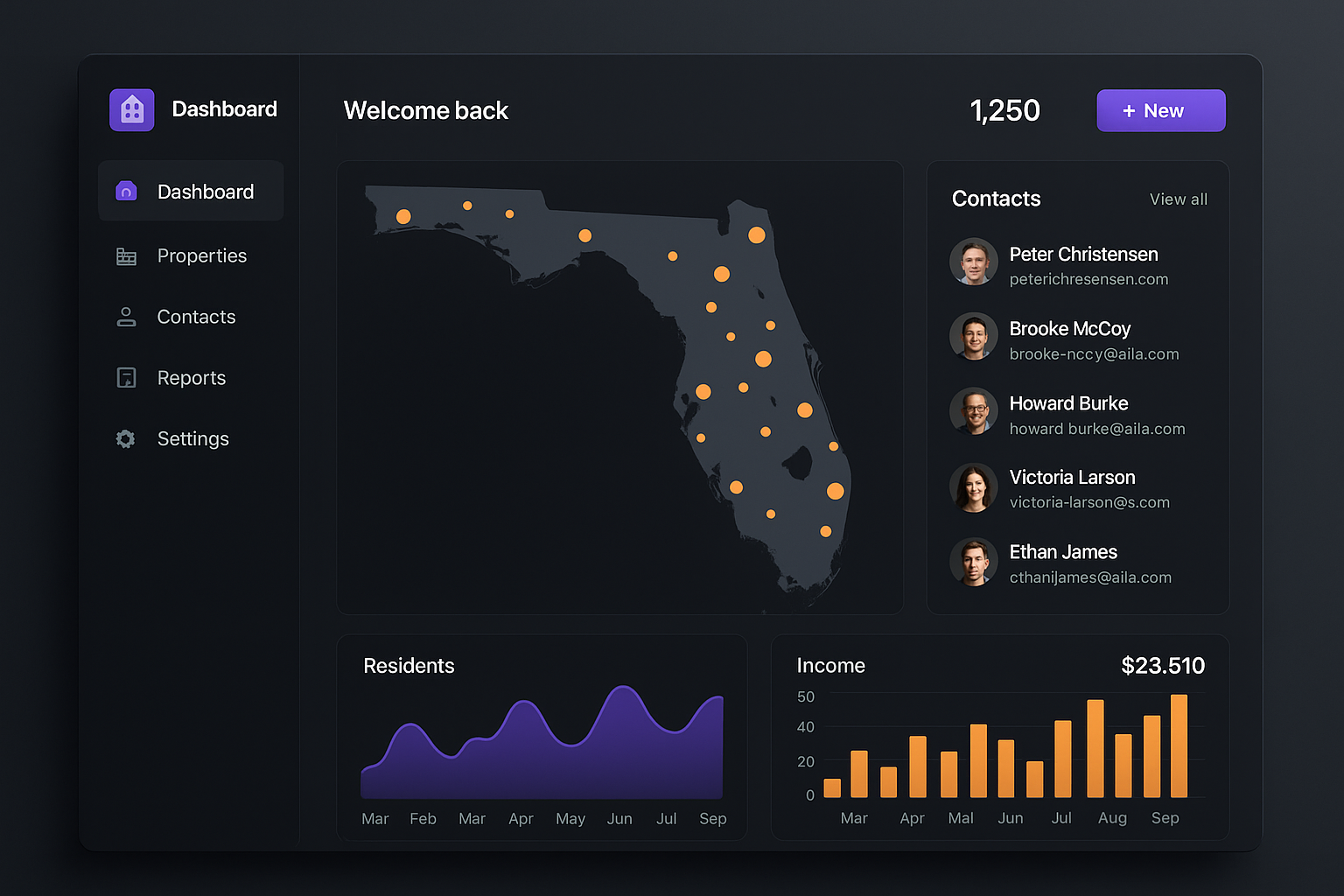Open Peter Christensen's contact entry
This screenshot has height=896, width=1344.
(x=1083, y=254)
